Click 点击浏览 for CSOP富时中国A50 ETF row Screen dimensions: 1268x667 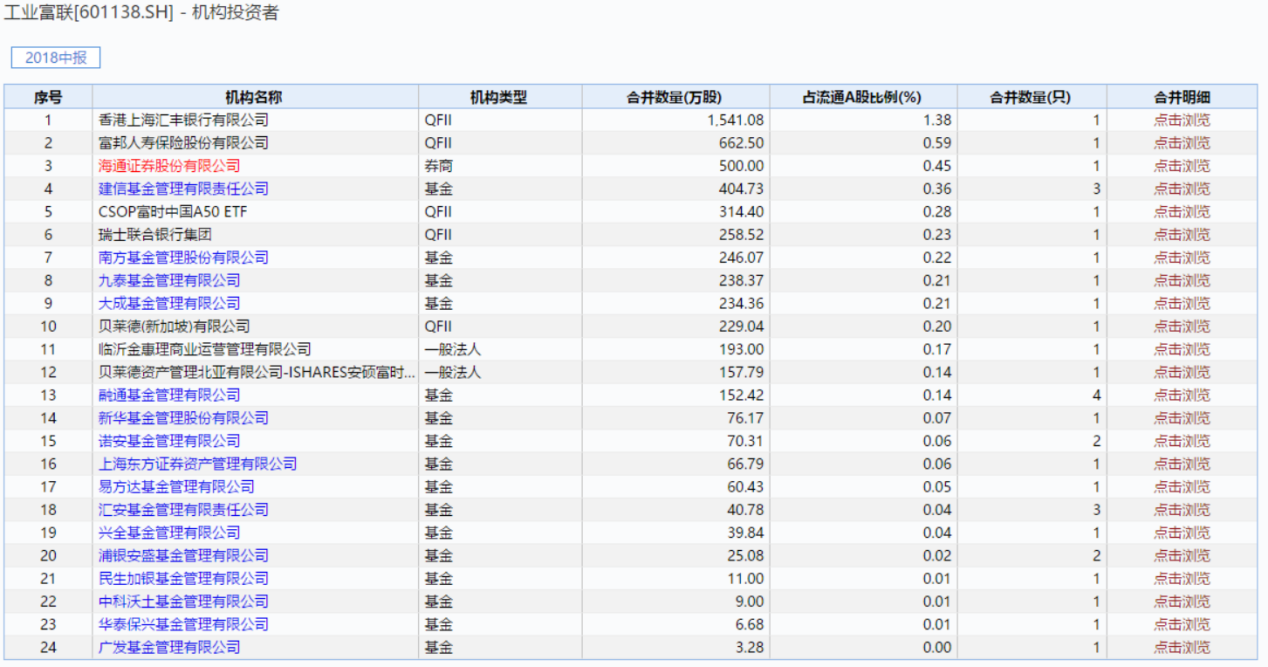[1182, 212]
